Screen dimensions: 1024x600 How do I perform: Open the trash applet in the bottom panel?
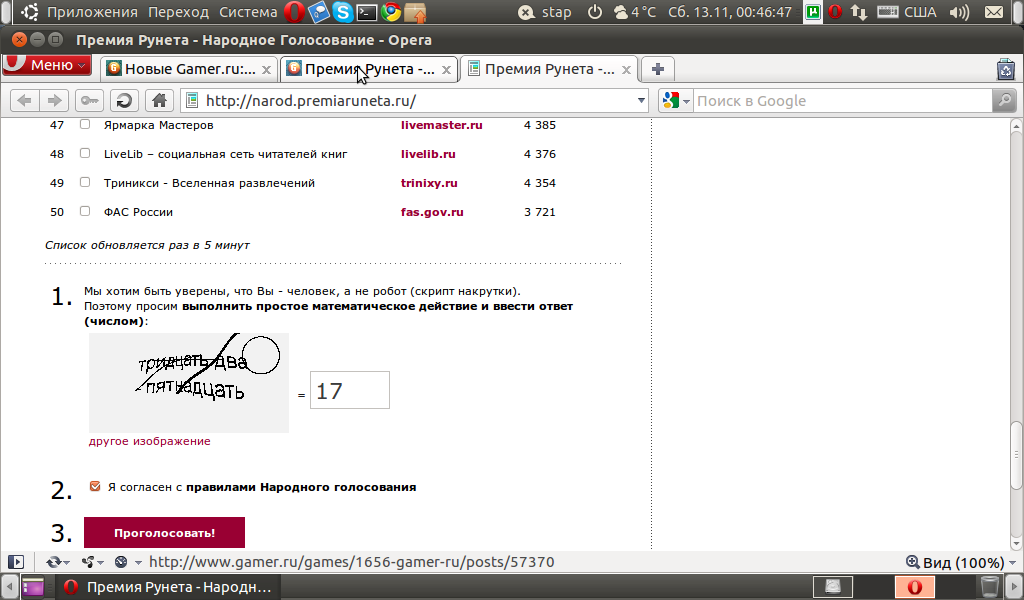[990, 587]
